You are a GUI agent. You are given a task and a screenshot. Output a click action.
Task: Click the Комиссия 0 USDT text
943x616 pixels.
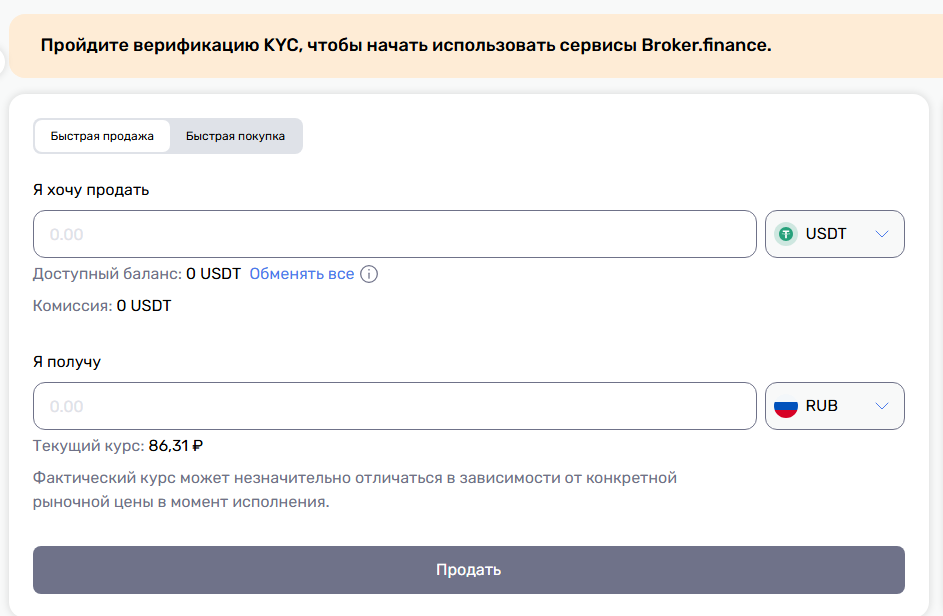pyautogui.click(x=102, y=306)
